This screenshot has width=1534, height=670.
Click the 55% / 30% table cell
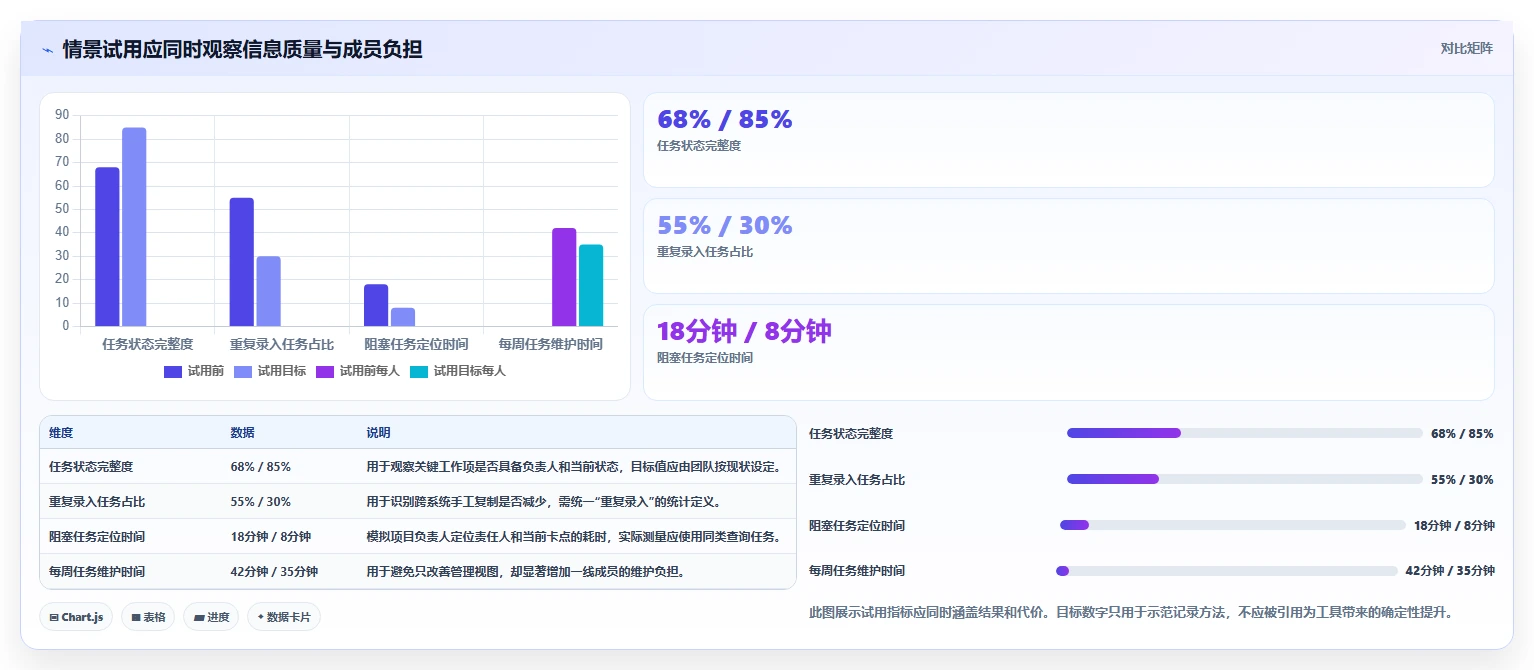click(261, 502)
